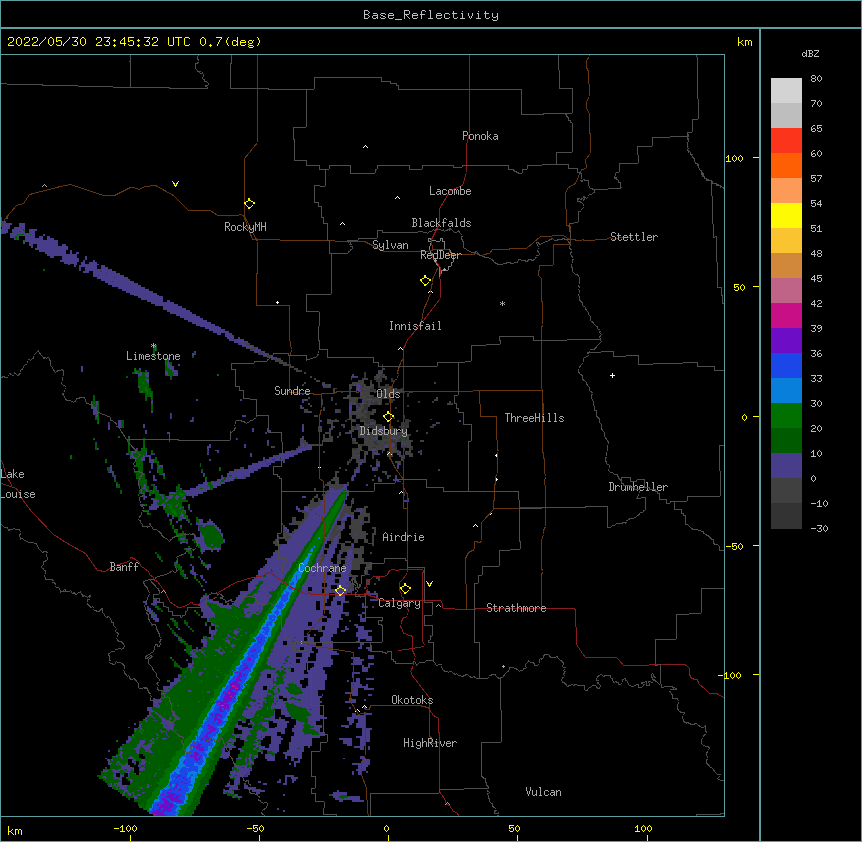
Task: Click the Banff town label
Action: tap(124, 567)
